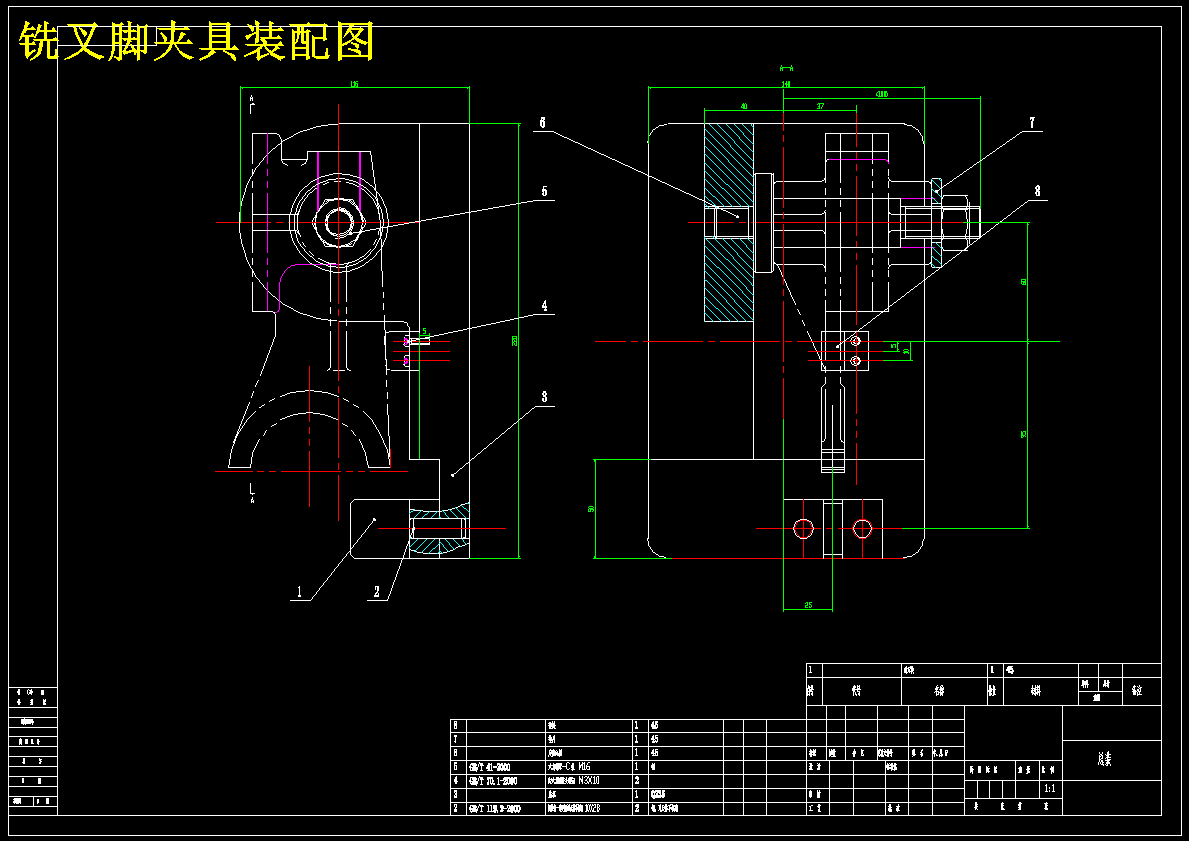The height and width of the screenshot is (841, 1189).
Task: Click the 1:1 scale cell in title block
Action: (1050, 788)
